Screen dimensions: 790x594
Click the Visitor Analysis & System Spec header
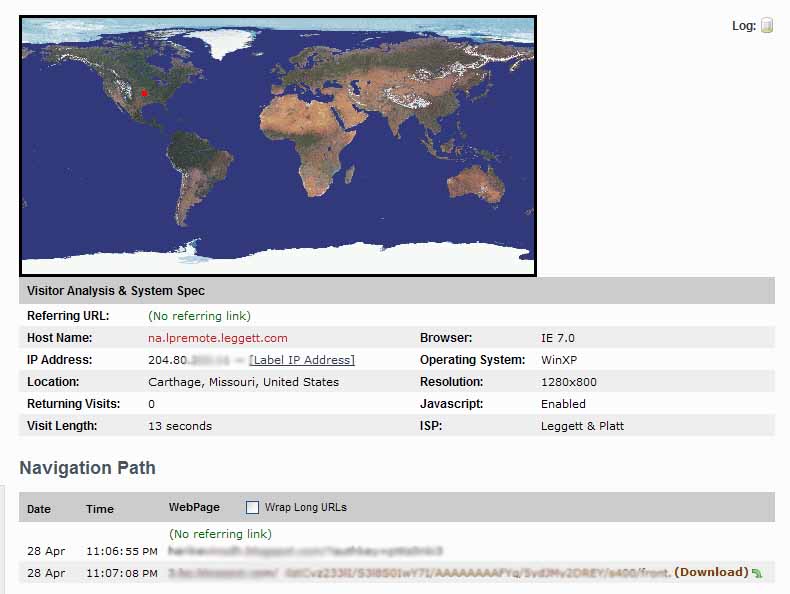pos(116,291)
